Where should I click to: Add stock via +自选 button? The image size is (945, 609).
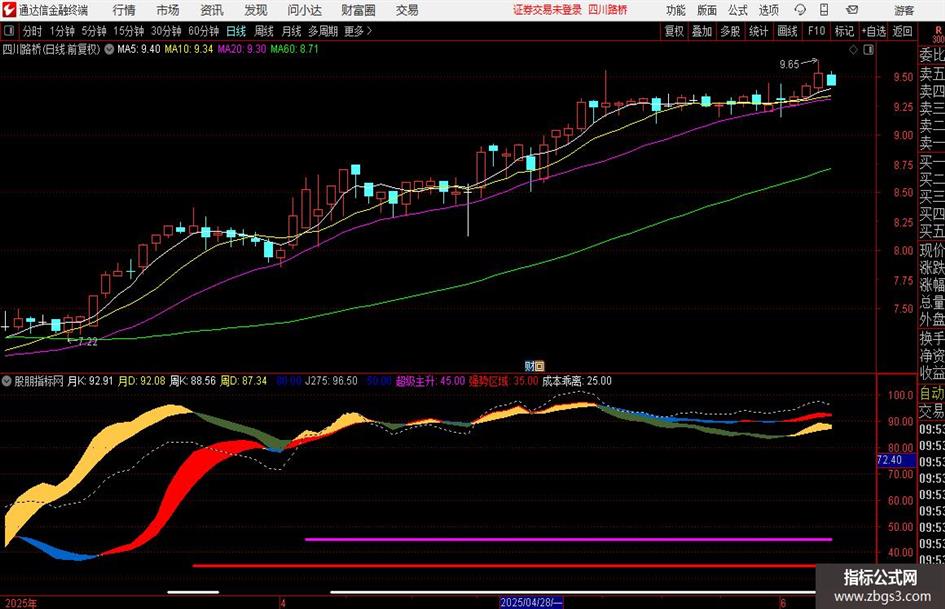[x=873, y=31]
